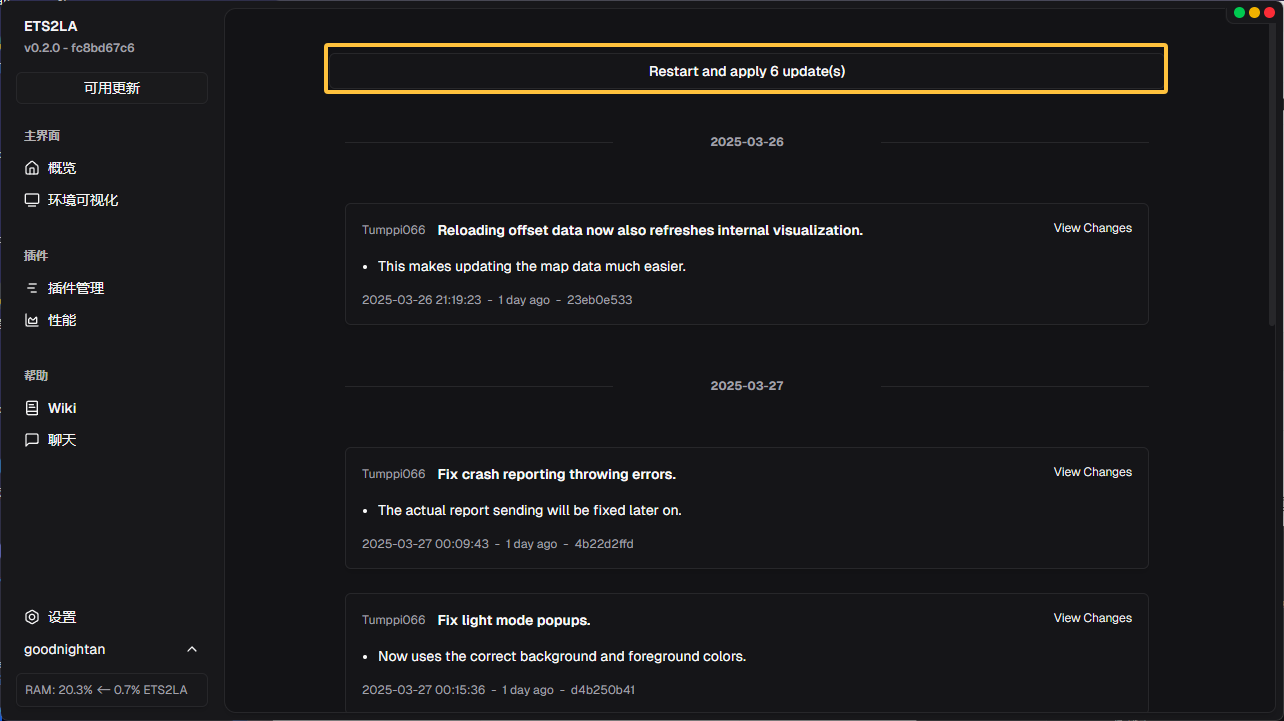Click the yellow window control dot

(1254, 13)
